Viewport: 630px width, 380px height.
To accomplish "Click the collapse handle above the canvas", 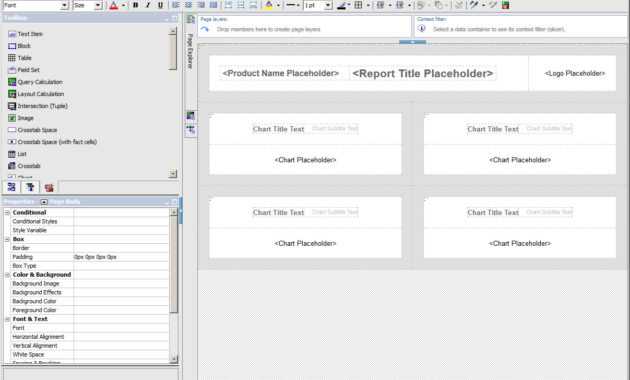I will pyautogui.click(x=412, y=42).
